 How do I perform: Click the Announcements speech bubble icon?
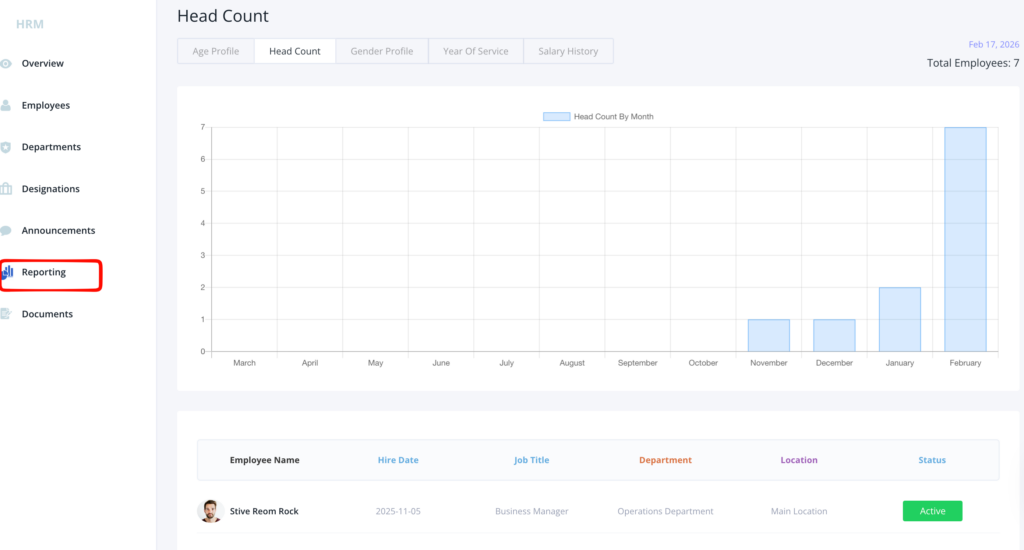pos(6,231)
